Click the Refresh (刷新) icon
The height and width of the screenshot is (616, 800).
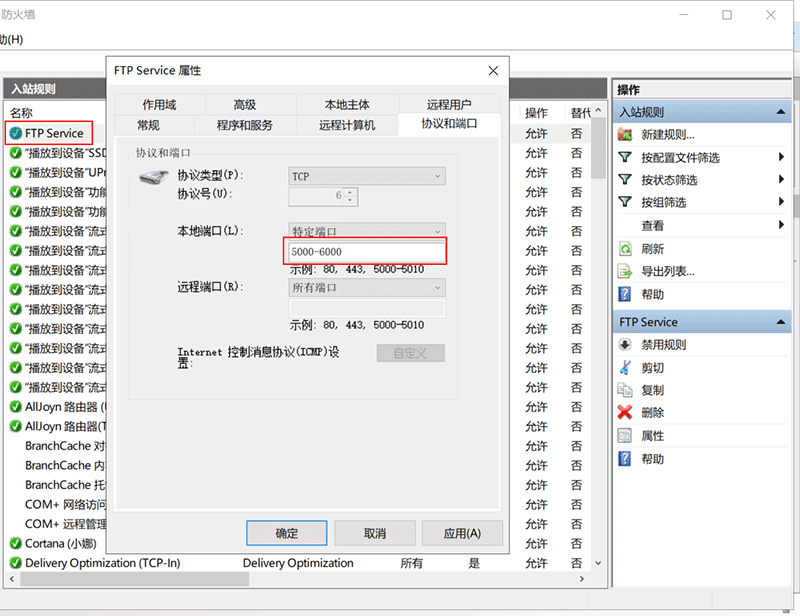[x=625, y=249]
